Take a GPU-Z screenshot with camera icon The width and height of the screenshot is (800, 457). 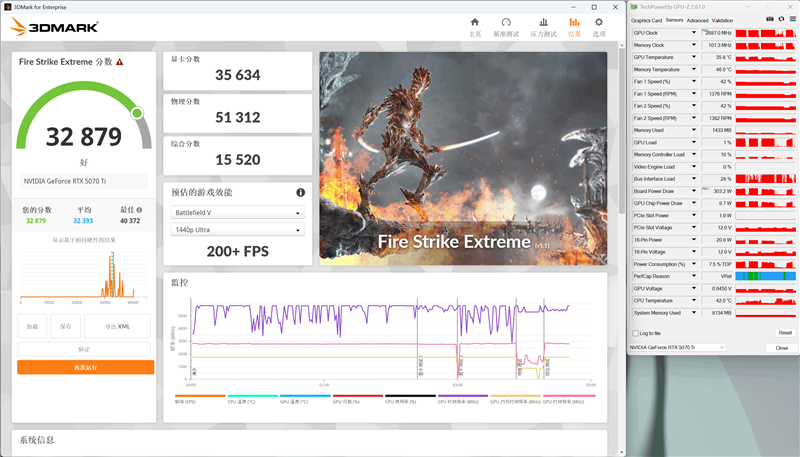pyautogui.click(x=770, y=19)
